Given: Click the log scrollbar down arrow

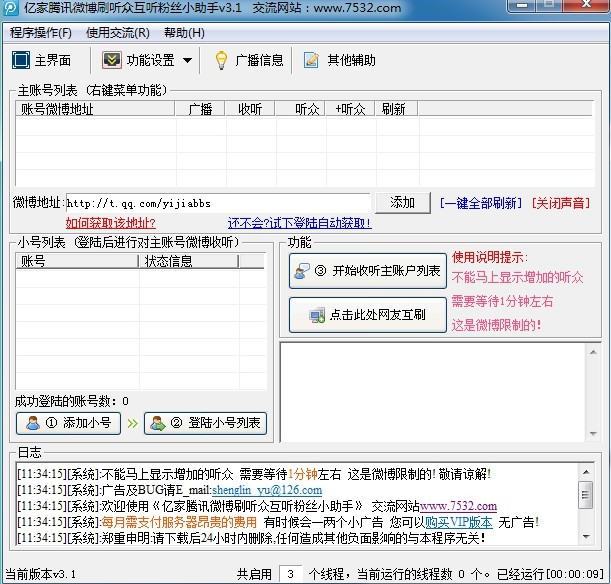Looking at the screenshot, I should pos(586,536).
